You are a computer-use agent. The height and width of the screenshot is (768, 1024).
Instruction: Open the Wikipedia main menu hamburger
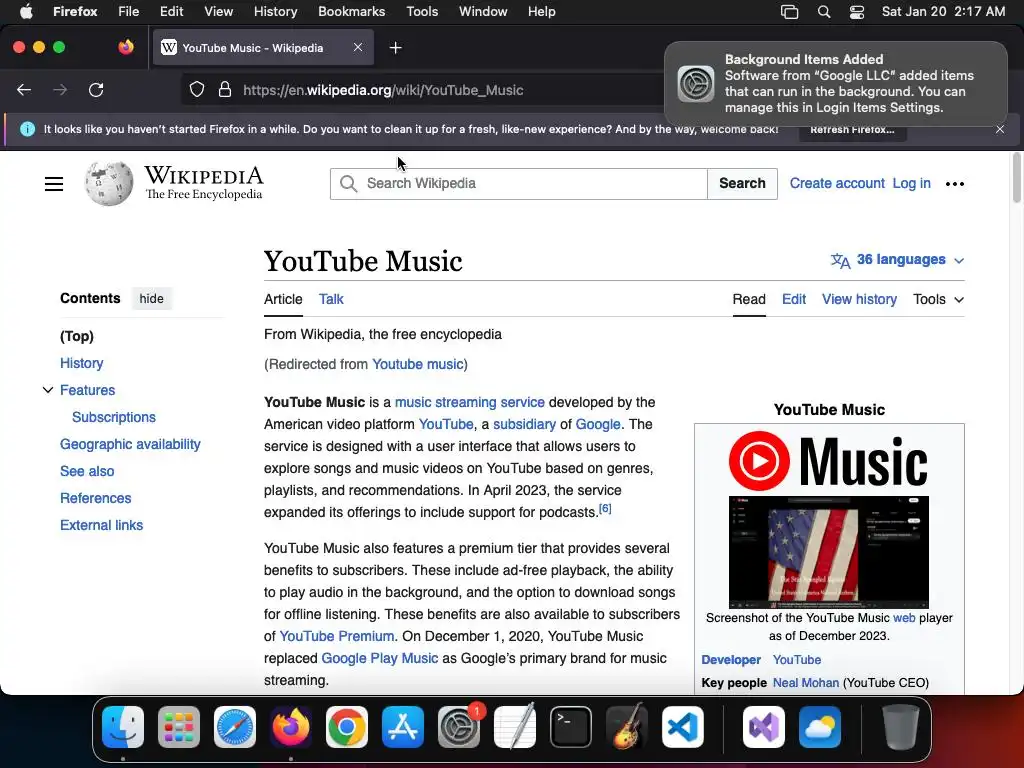pyautogui.click(x=54, y=184)
